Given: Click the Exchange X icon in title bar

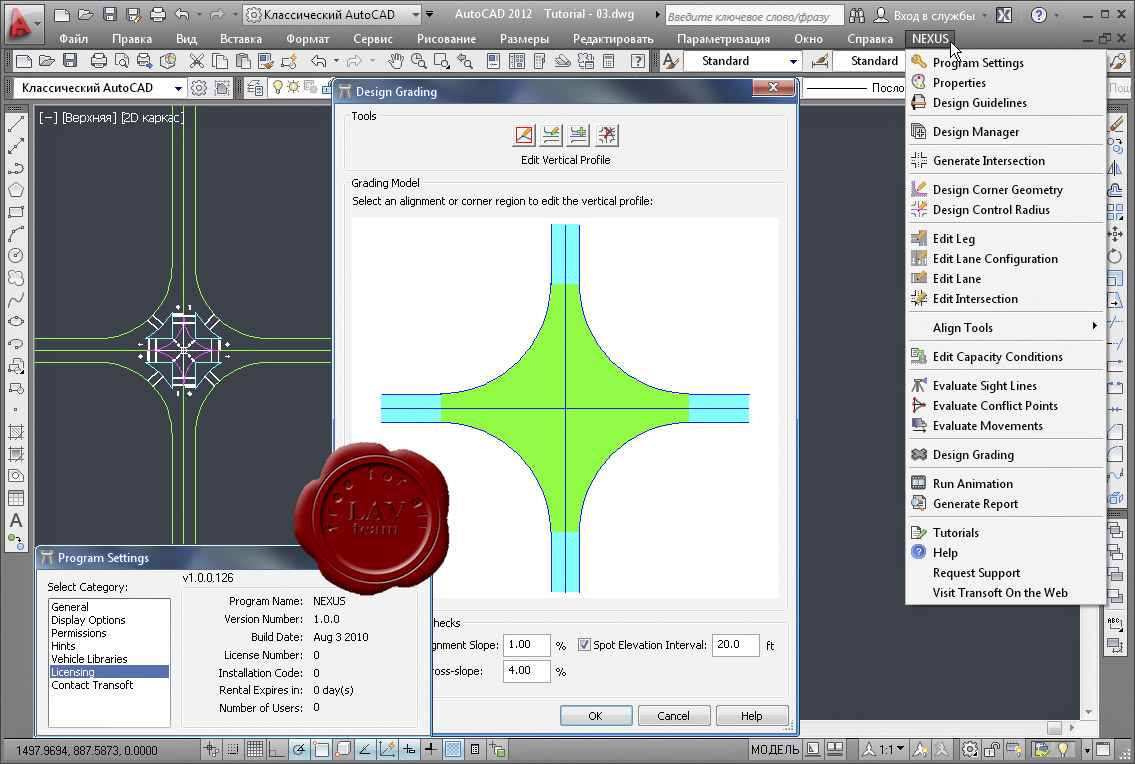Looking at the screenshot, I should click(1004, 15).
